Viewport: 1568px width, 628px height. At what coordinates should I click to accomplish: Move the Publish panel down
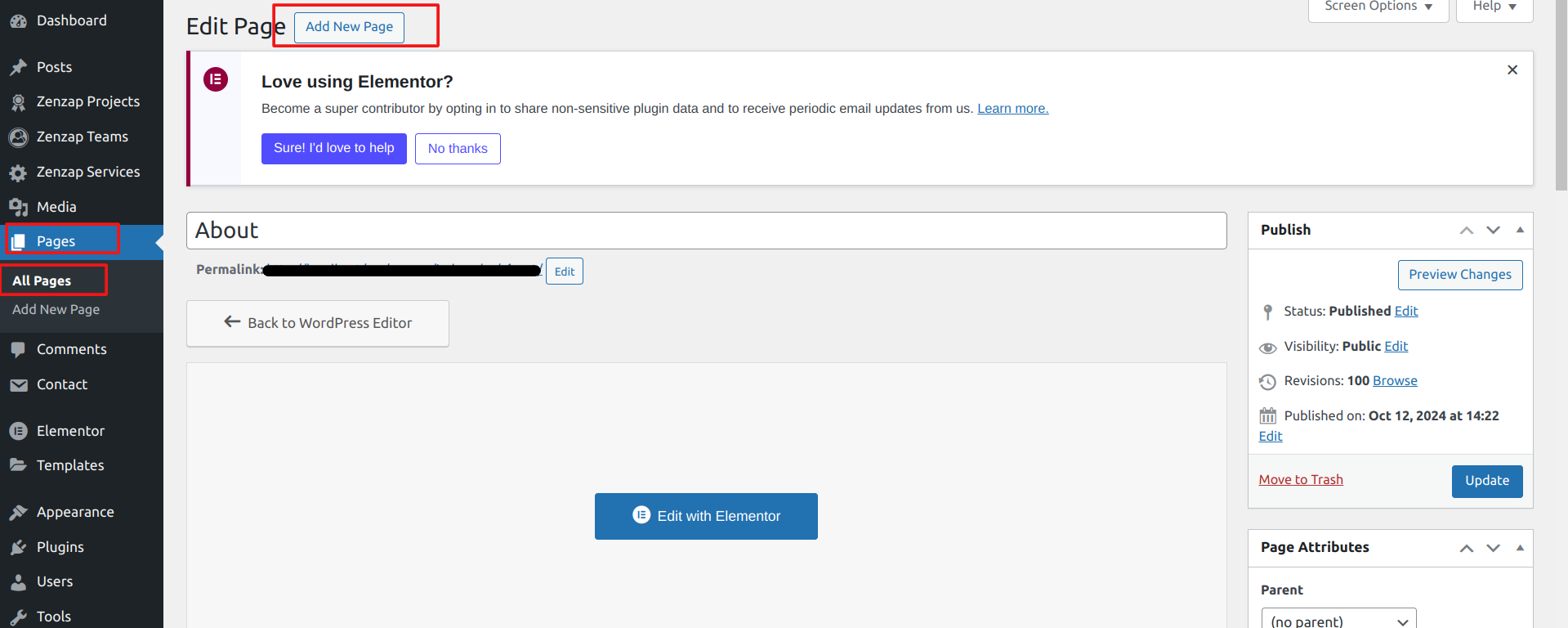[x=1493, y=230]
